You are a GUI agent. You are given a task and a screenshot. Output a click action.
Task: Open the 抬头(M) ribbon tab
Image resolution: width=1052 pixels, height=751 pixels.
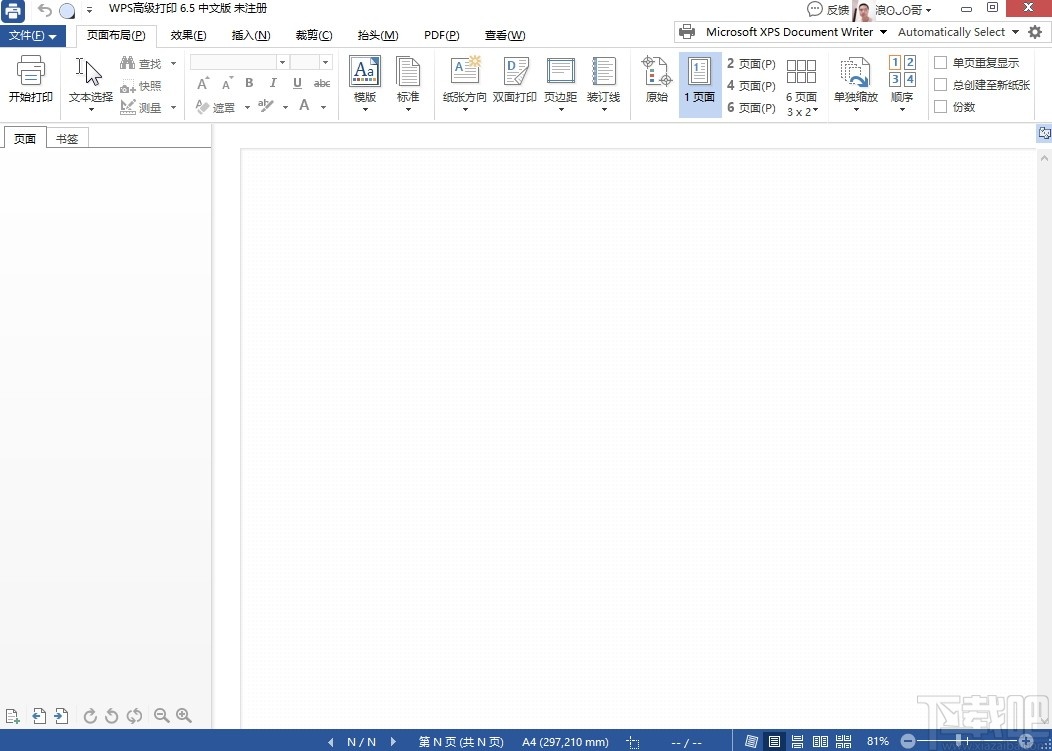click(x=378, y=36)
